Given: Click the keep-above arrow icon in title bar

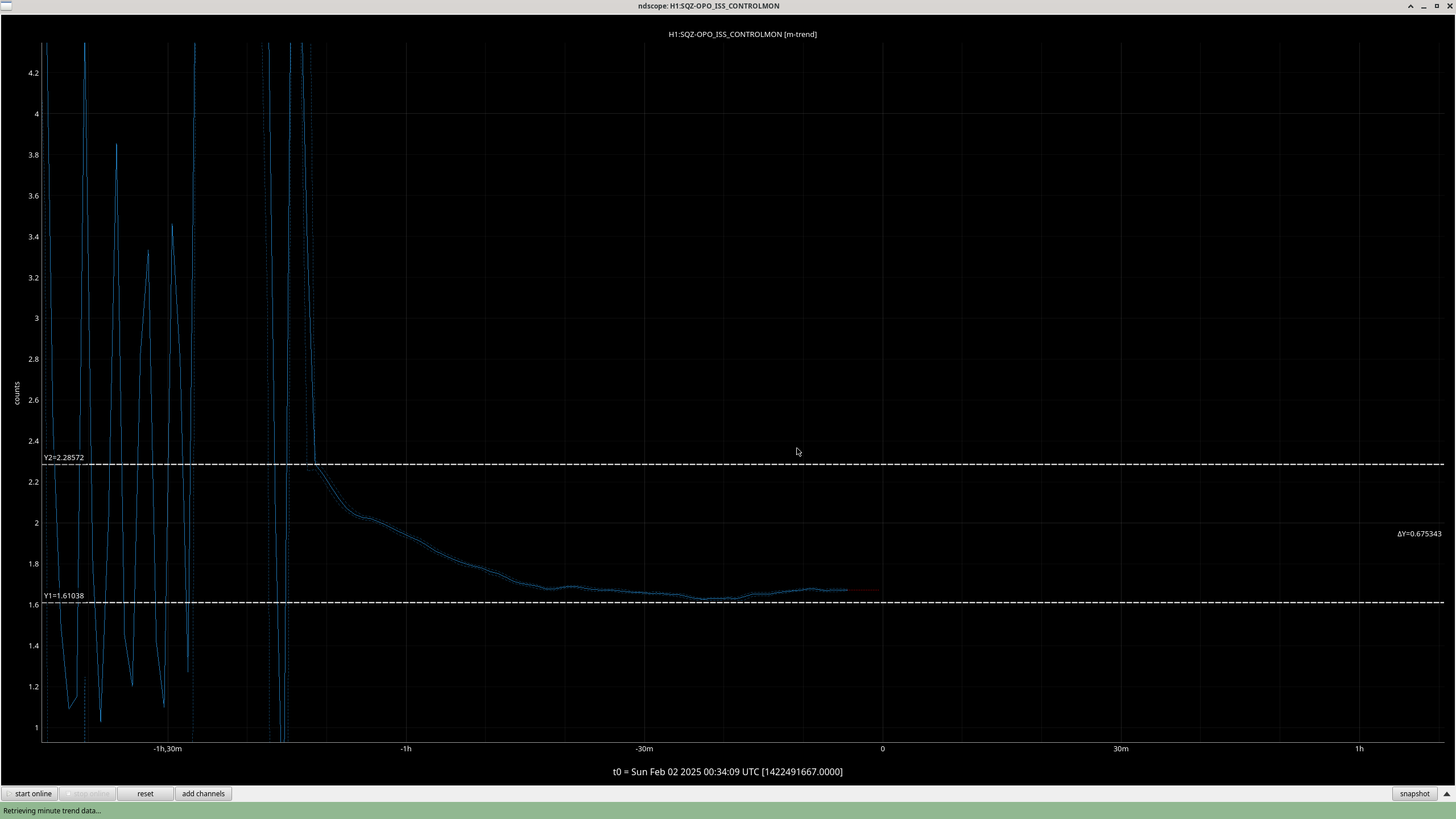Looking at the screenshot, I should pos(1410,6).
